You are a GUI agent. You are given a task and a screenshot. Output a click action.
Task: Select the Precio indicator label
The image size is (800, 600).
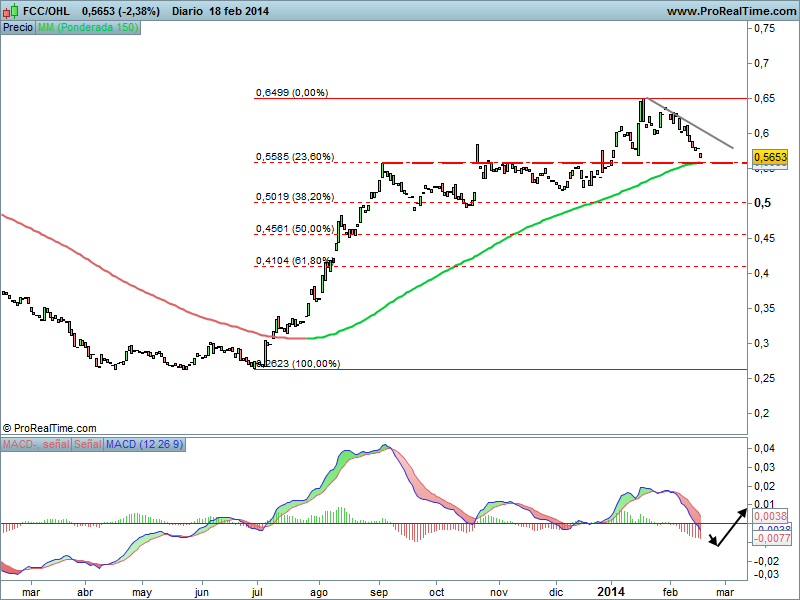coord(18,28)
